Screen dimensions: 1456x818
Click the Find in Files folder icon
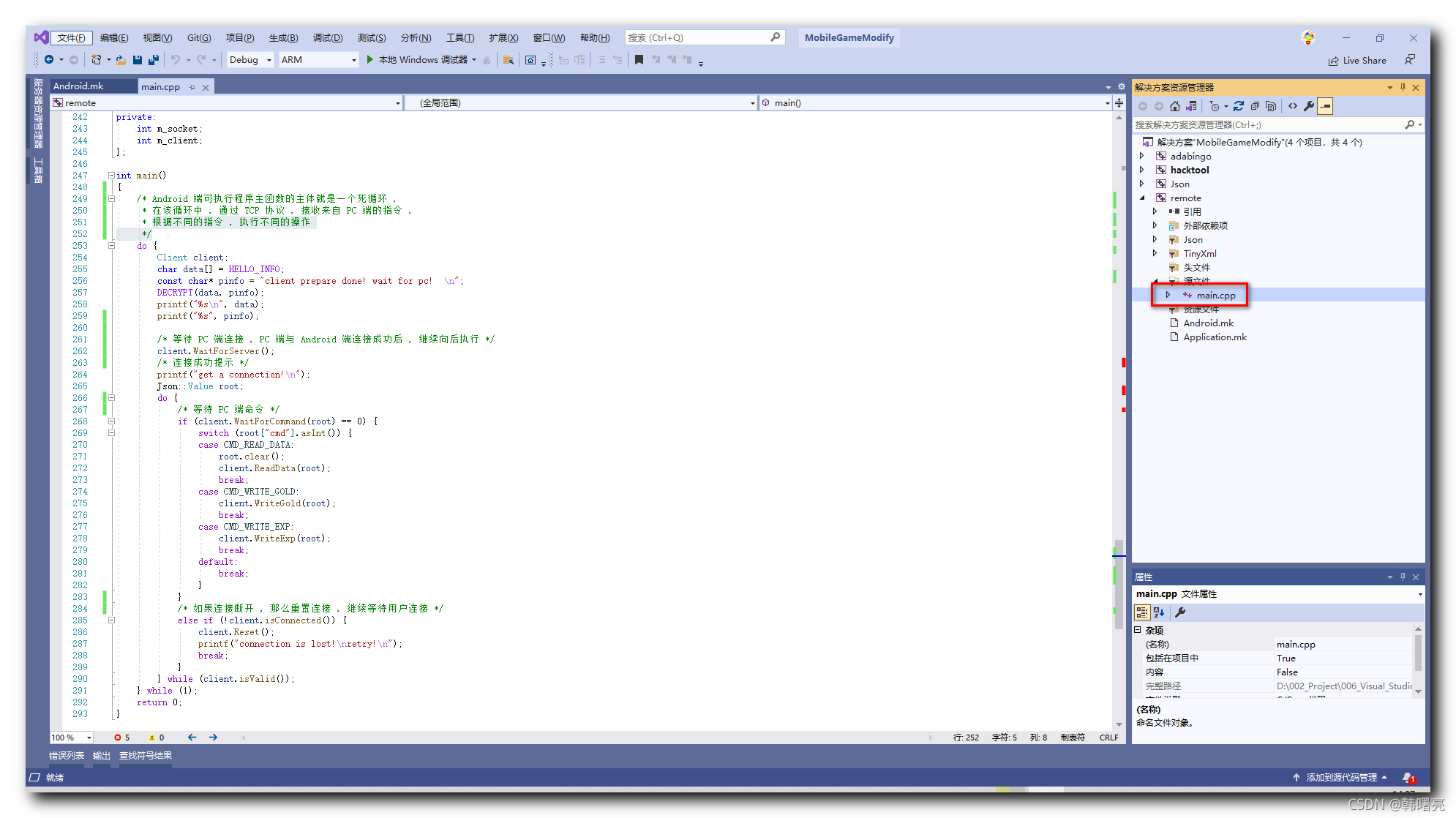(508, 59)
